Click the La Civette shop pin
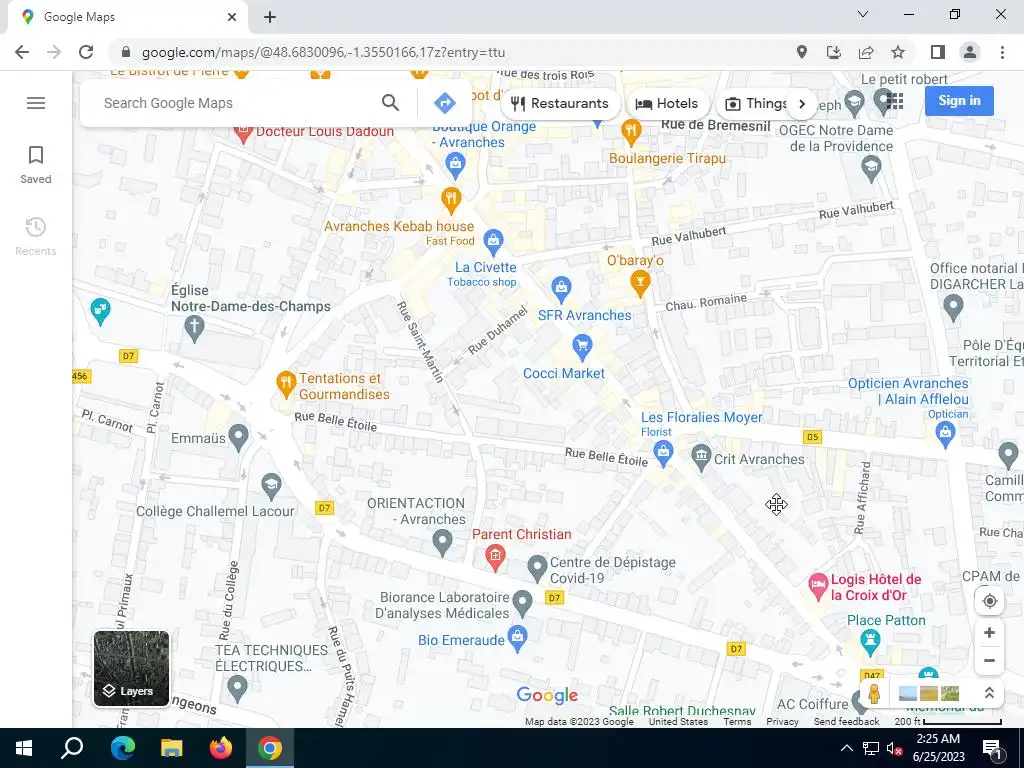 494,242
